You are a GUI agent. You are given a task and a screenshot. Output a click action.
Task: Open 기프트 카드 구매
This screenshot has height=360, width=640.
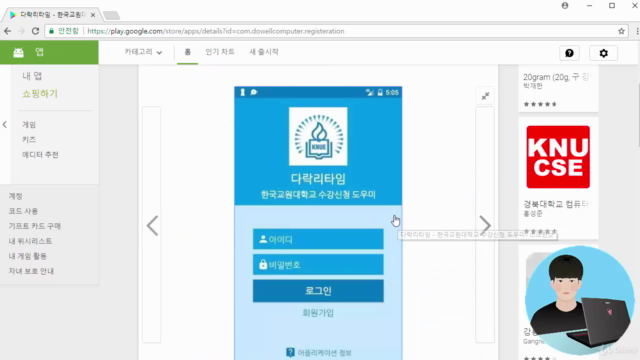(x=35, y=226)
